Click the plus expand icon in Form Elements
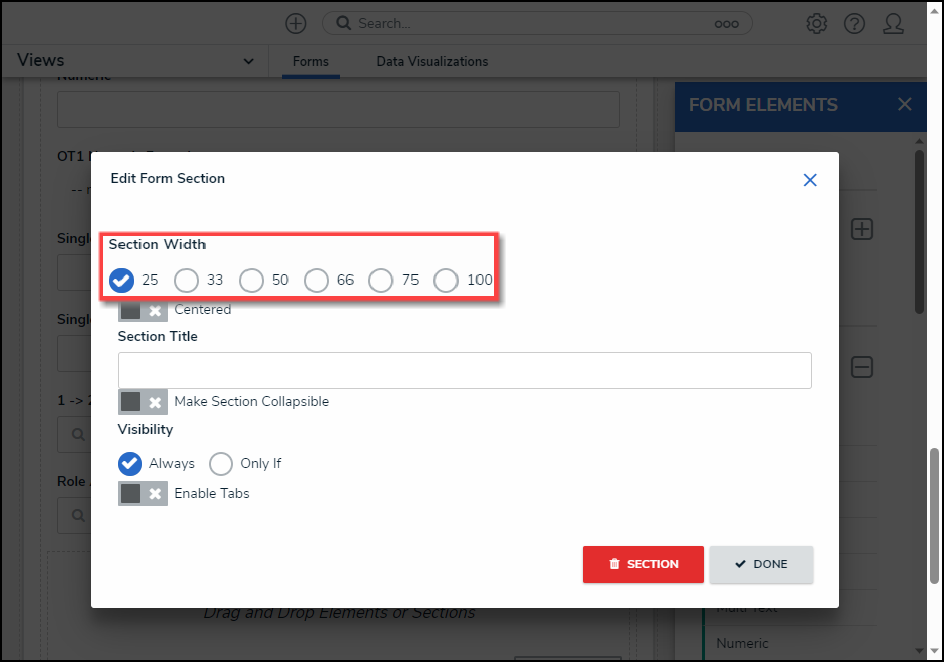 click(862, 229)
